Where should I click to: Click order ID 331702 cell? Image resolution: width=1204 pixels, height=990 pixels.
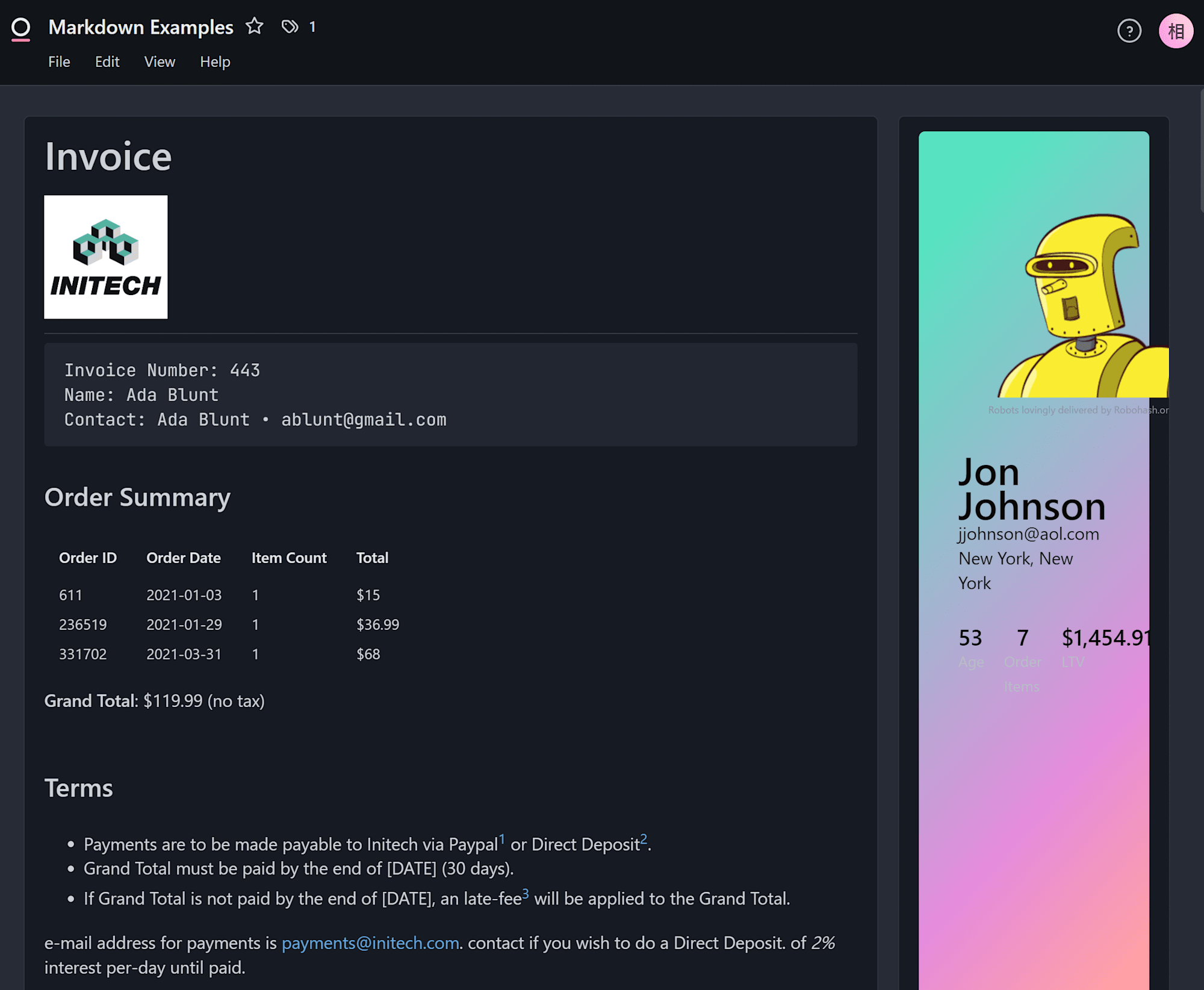(x=83, y=654)
